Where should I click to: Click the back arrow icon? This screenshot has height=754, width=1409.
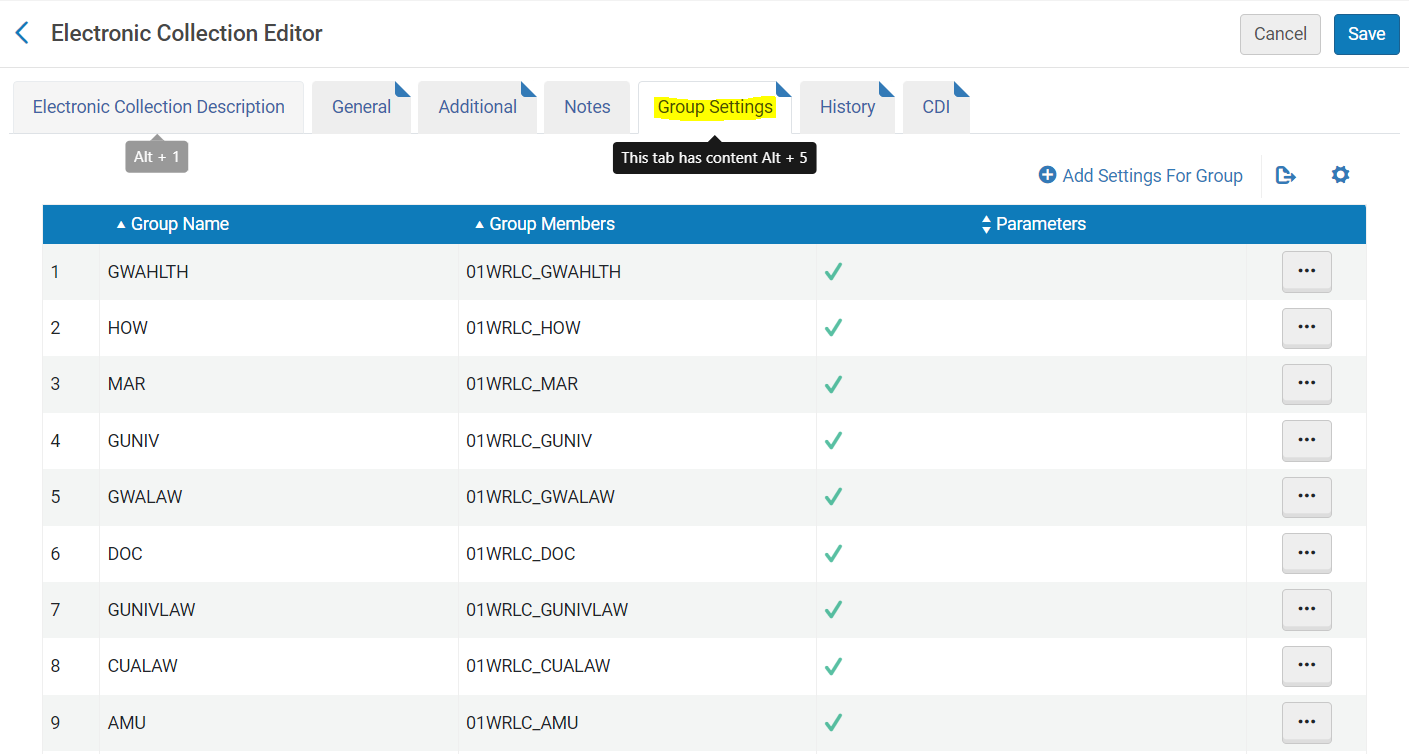(22, 34)
